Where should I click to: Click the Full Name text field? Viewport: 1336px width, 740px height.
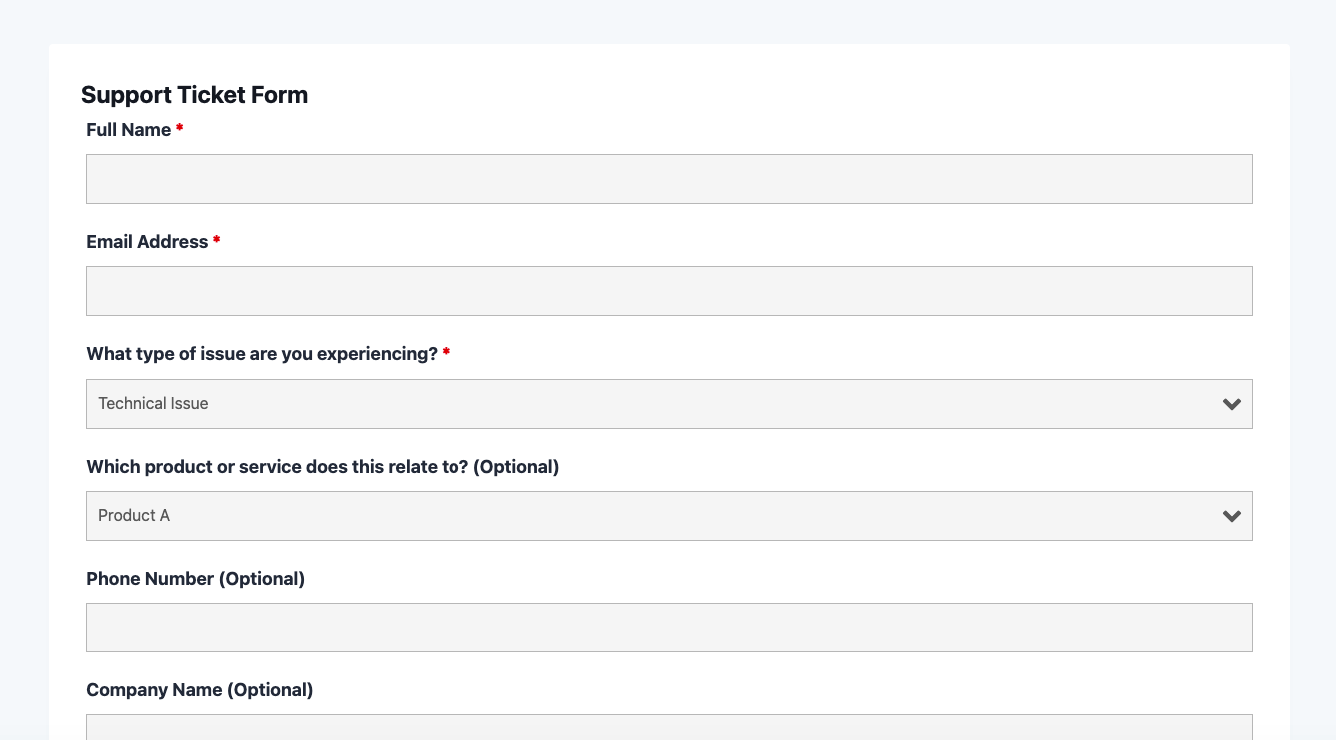668,179
